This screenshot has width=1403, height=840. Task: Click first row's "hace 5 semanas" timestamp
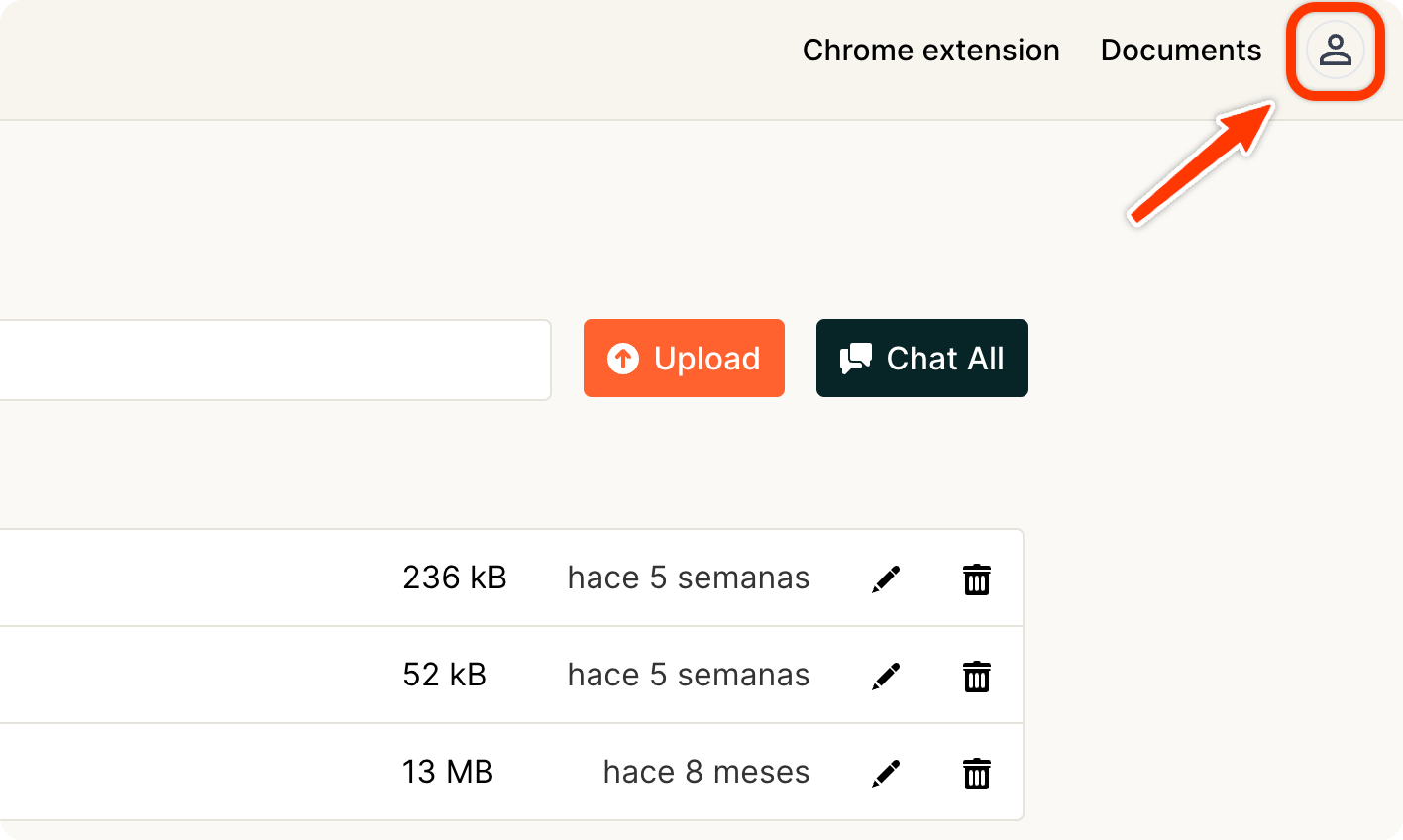(688, 577)
